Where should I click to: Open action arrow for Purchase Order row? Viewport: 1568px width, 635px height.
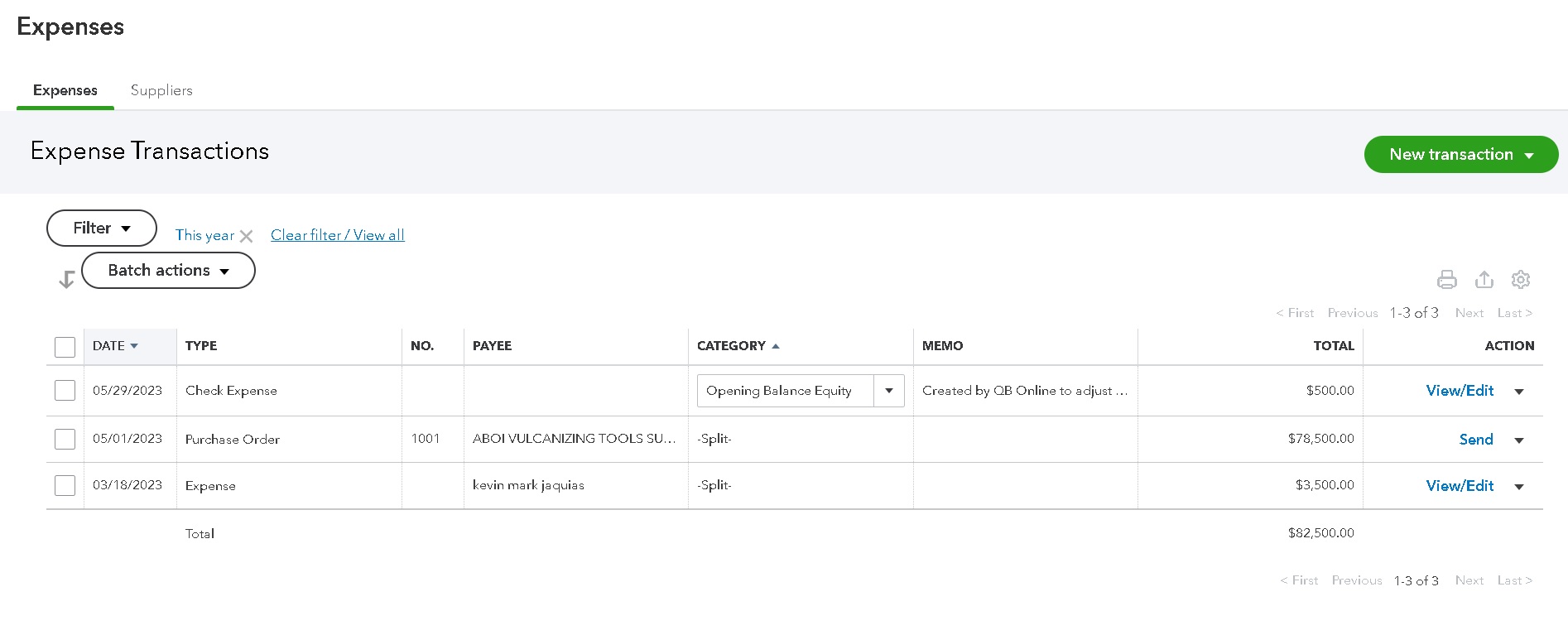(x=1518, y=440)
